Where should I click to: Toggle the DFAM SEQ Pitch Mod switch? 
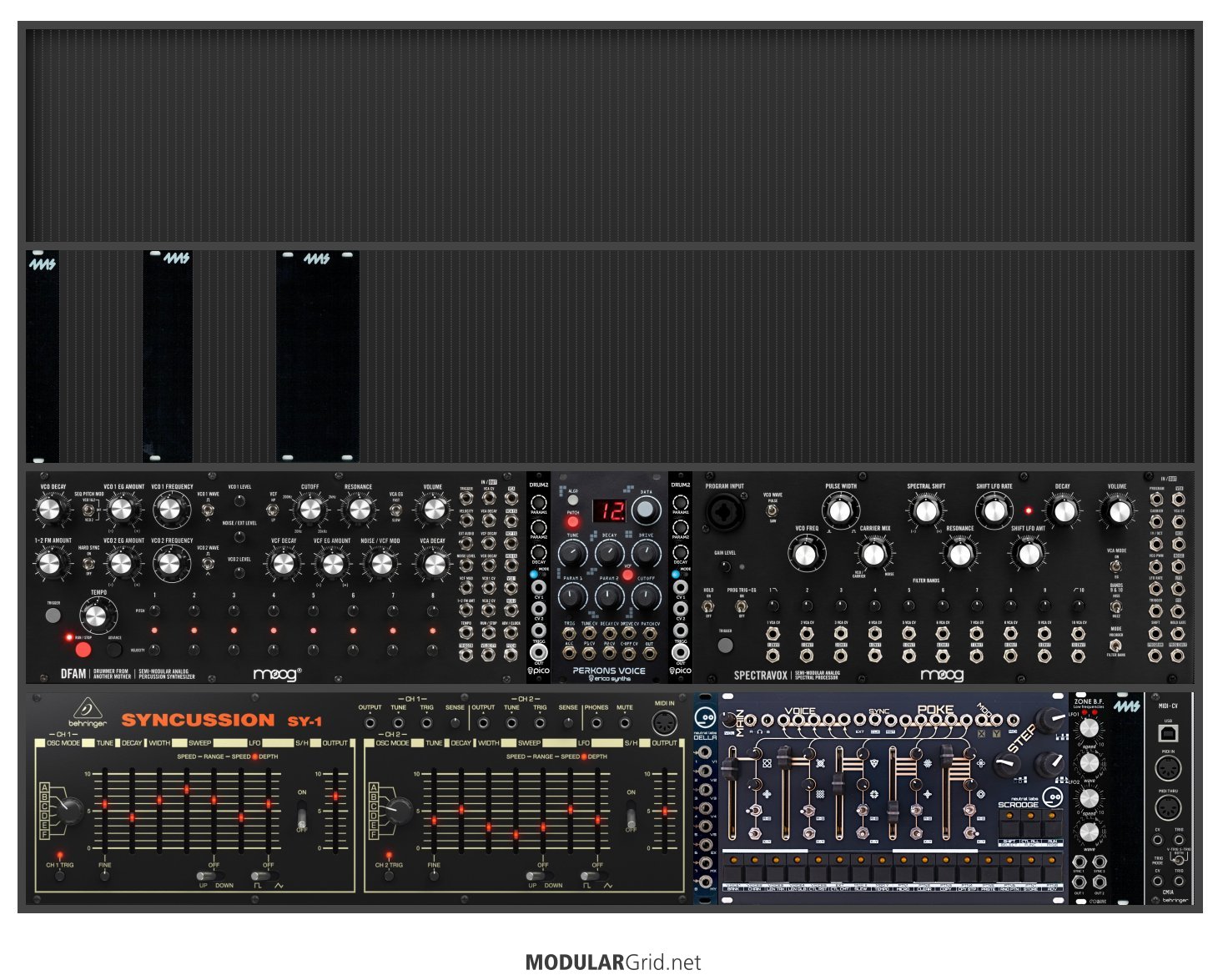(x=89, y=510)
